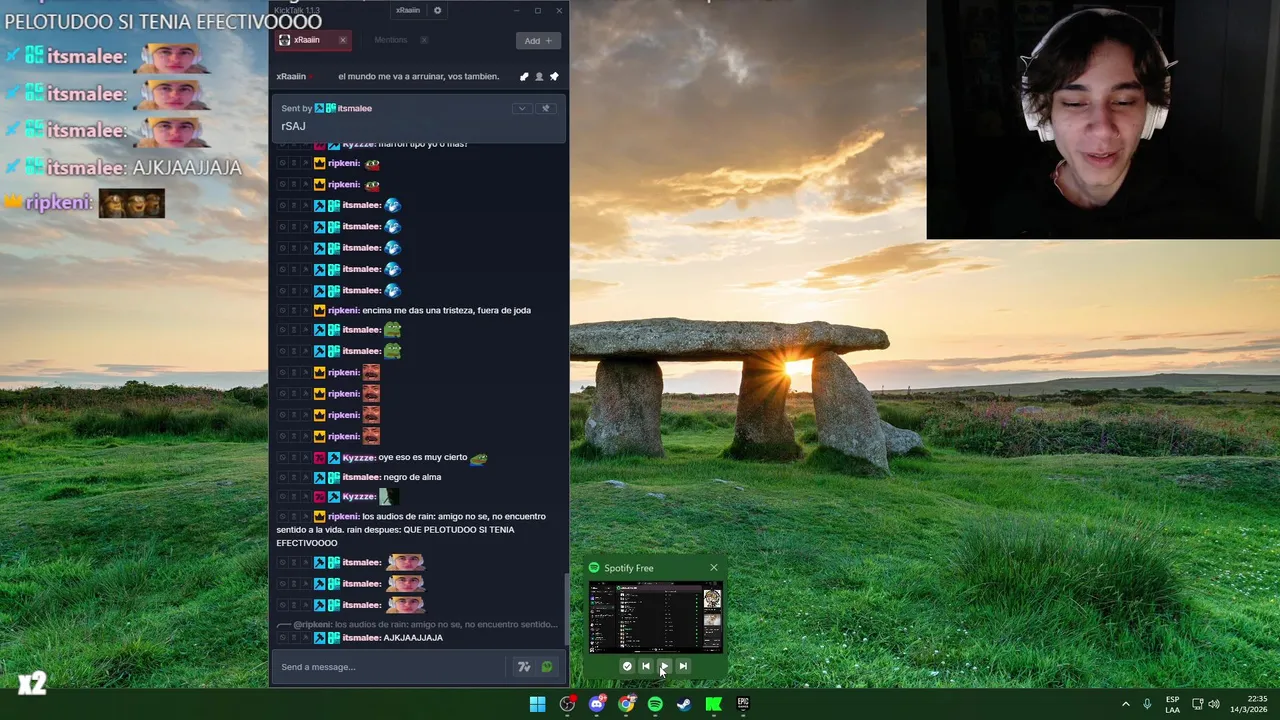1280x720 pixels.
Task: Open Google Chrome from the taskbar
Action: 626,704
